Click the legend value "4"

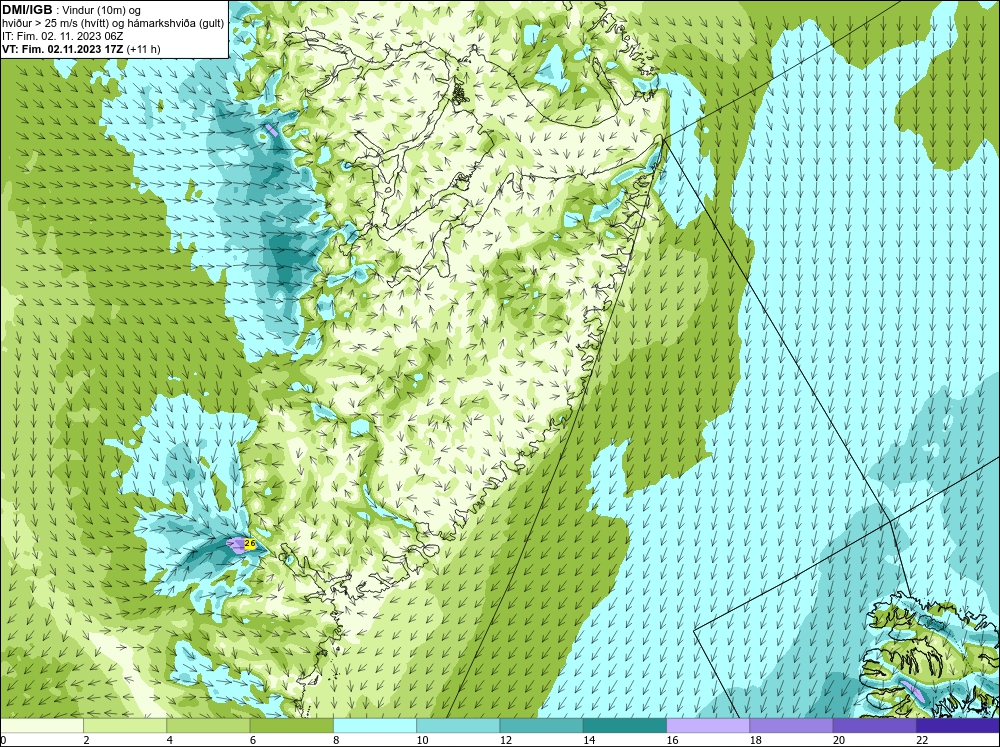[170, 740]
